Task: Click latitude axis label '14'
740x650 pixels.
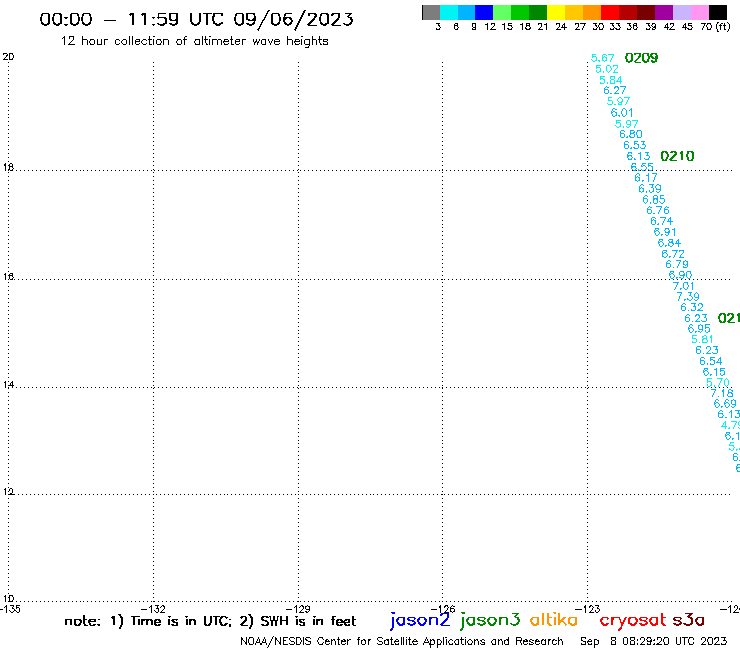Action: coord(8,385)
